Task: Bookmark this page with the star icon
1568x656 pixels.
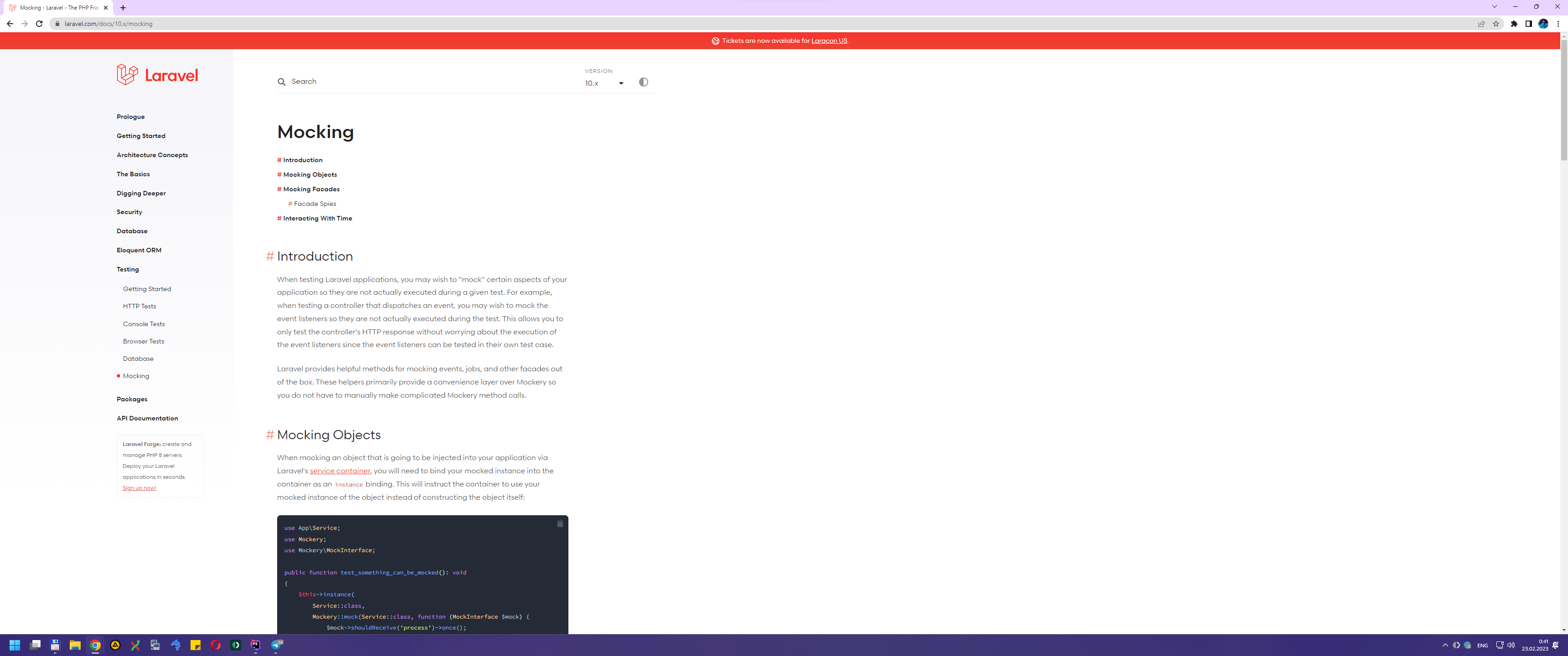Action: click(1496, 24)
